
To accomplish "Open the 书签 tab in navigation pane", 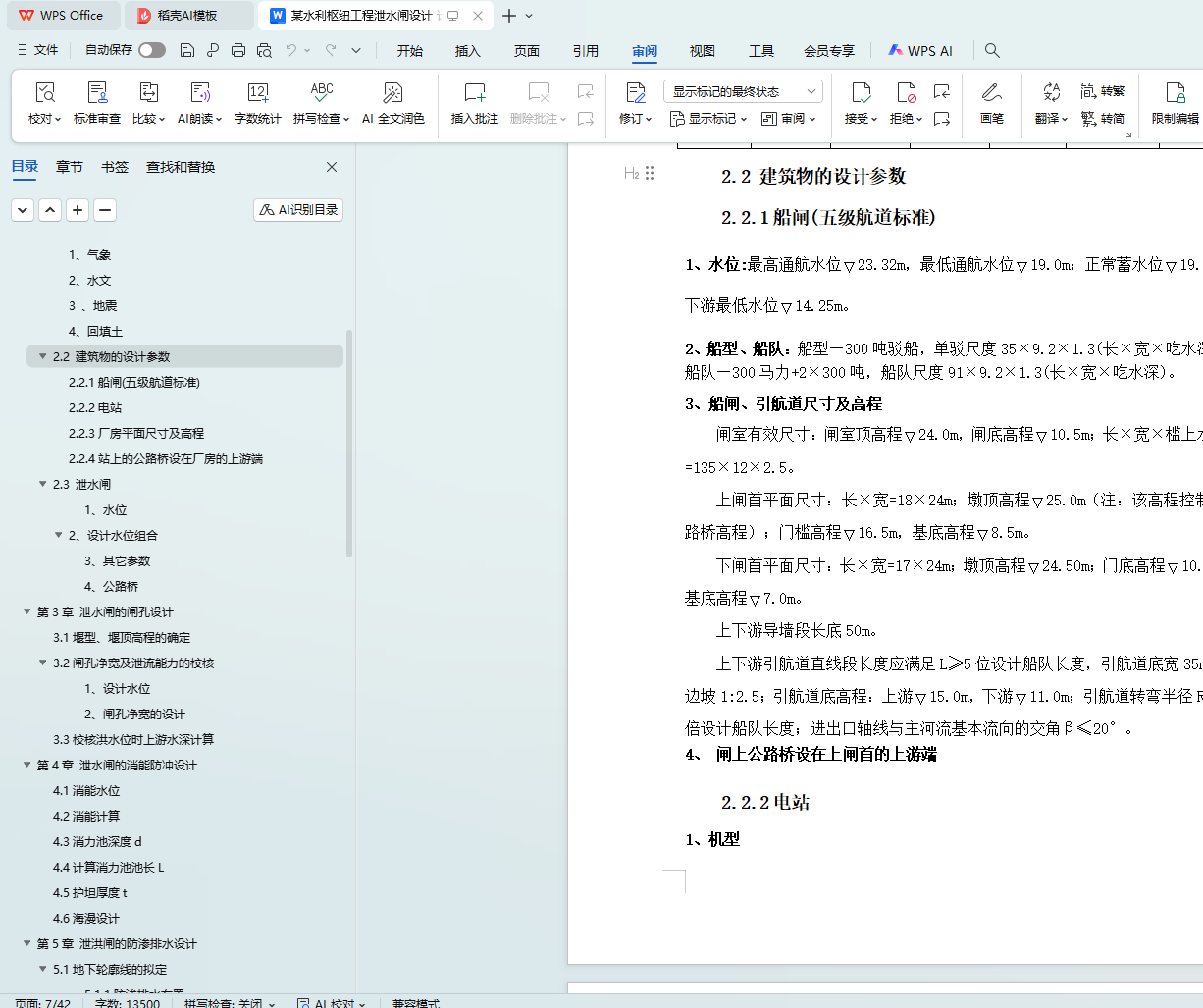I will pos(115,167).
